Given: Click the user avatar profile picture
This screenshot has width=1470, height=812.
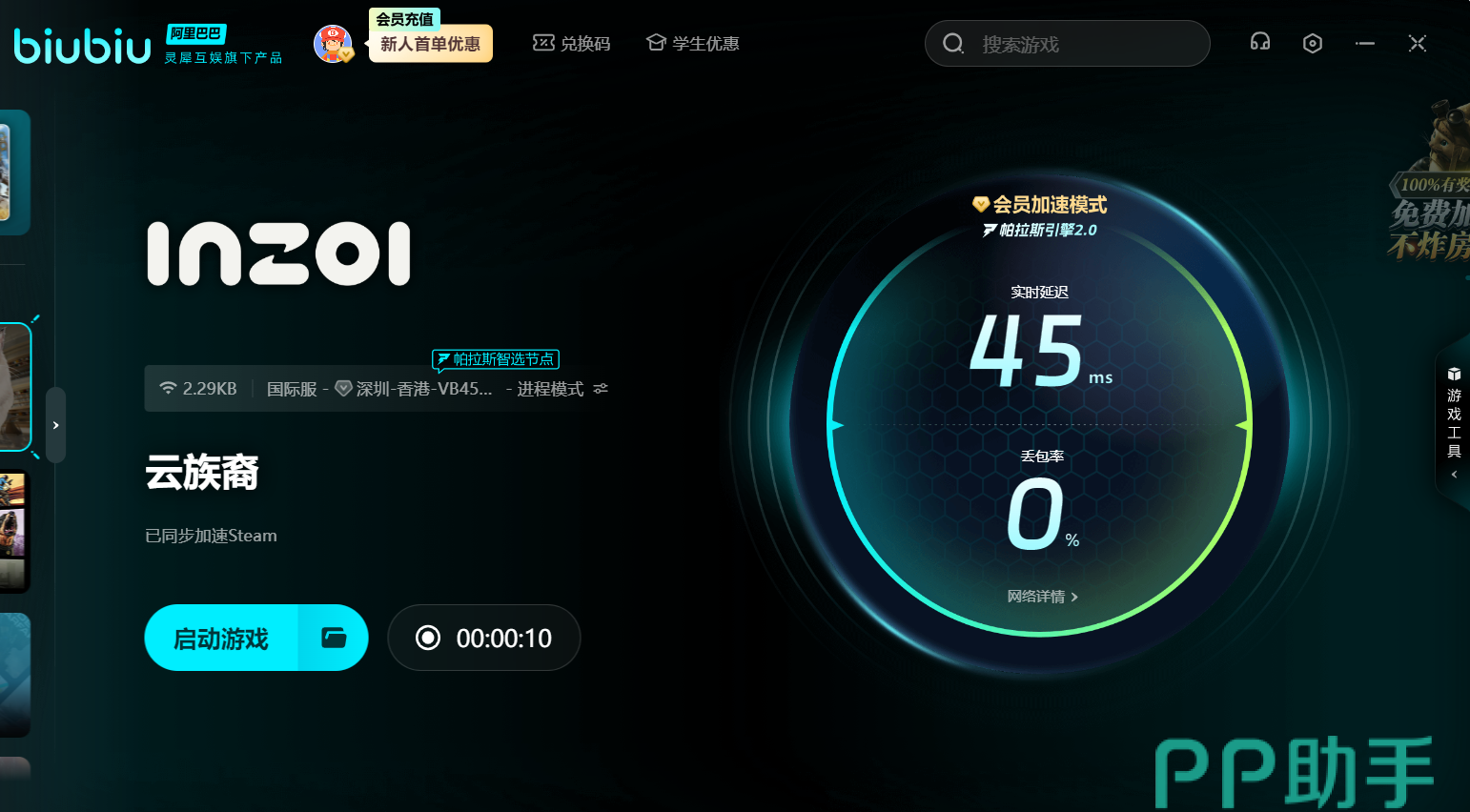Looking at the screenshot, I should tap(333, 44).
